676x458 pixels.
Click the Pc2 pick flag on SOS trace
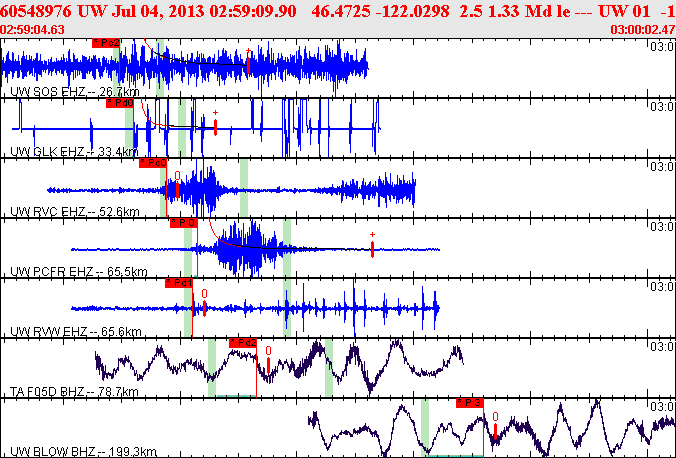tap(106, 44)
